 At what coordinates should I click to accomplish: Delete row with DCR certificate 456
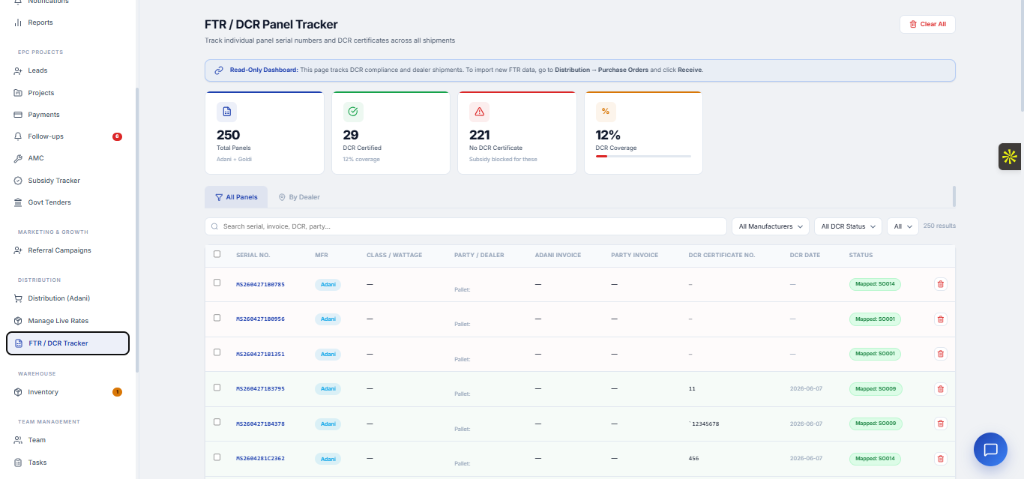tap(940, 459)
